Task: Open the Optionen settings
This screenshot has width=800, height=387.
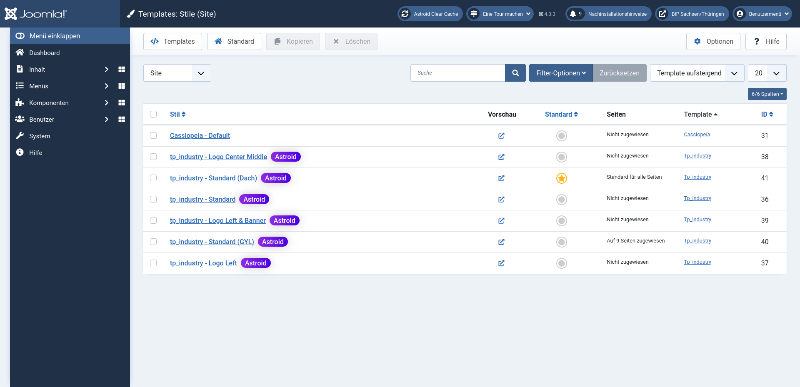Action: 713,41
